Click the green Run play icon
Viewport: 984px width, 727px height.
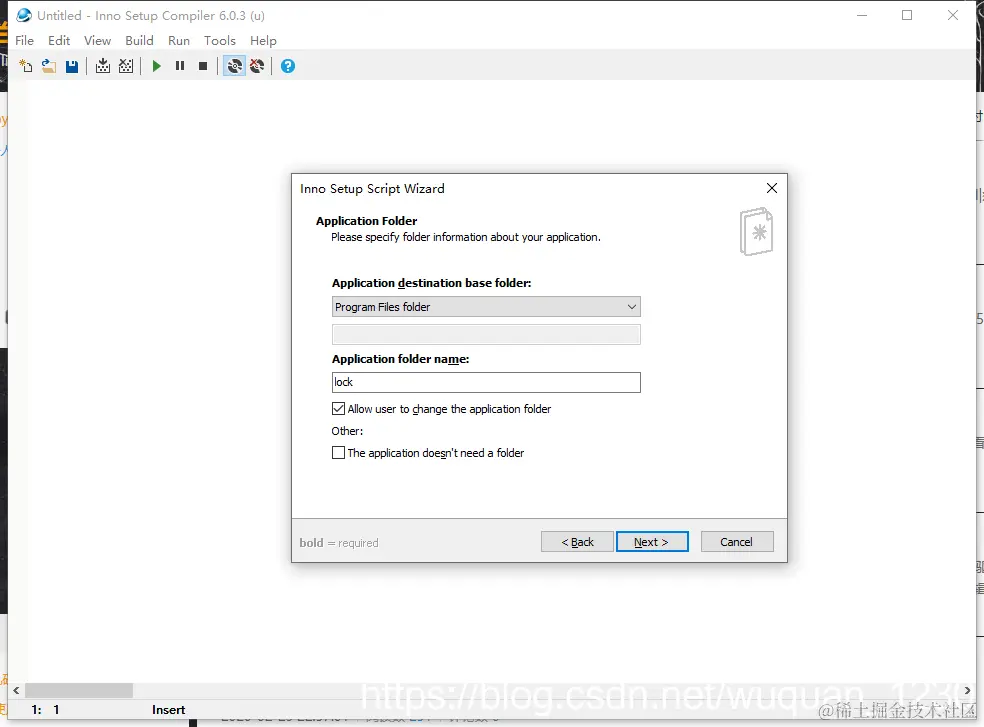pyautogui.click(x=157, y=66)
